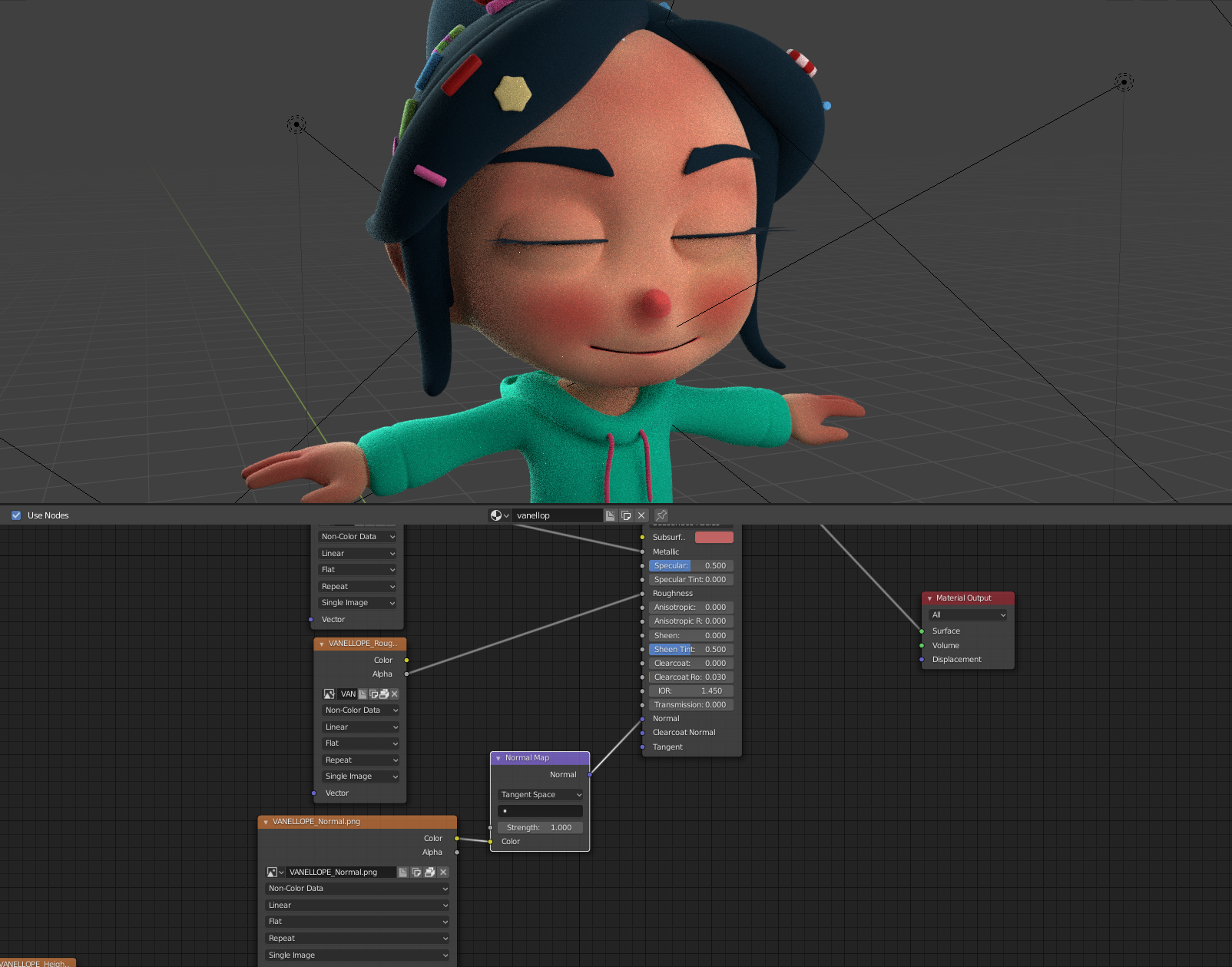Image resolution: width=1232 pixels, height=967 pixels.
Task: Open Single Image dropdown in VANELLOPE_Normal.png node
Action: (x=357, y=955)
